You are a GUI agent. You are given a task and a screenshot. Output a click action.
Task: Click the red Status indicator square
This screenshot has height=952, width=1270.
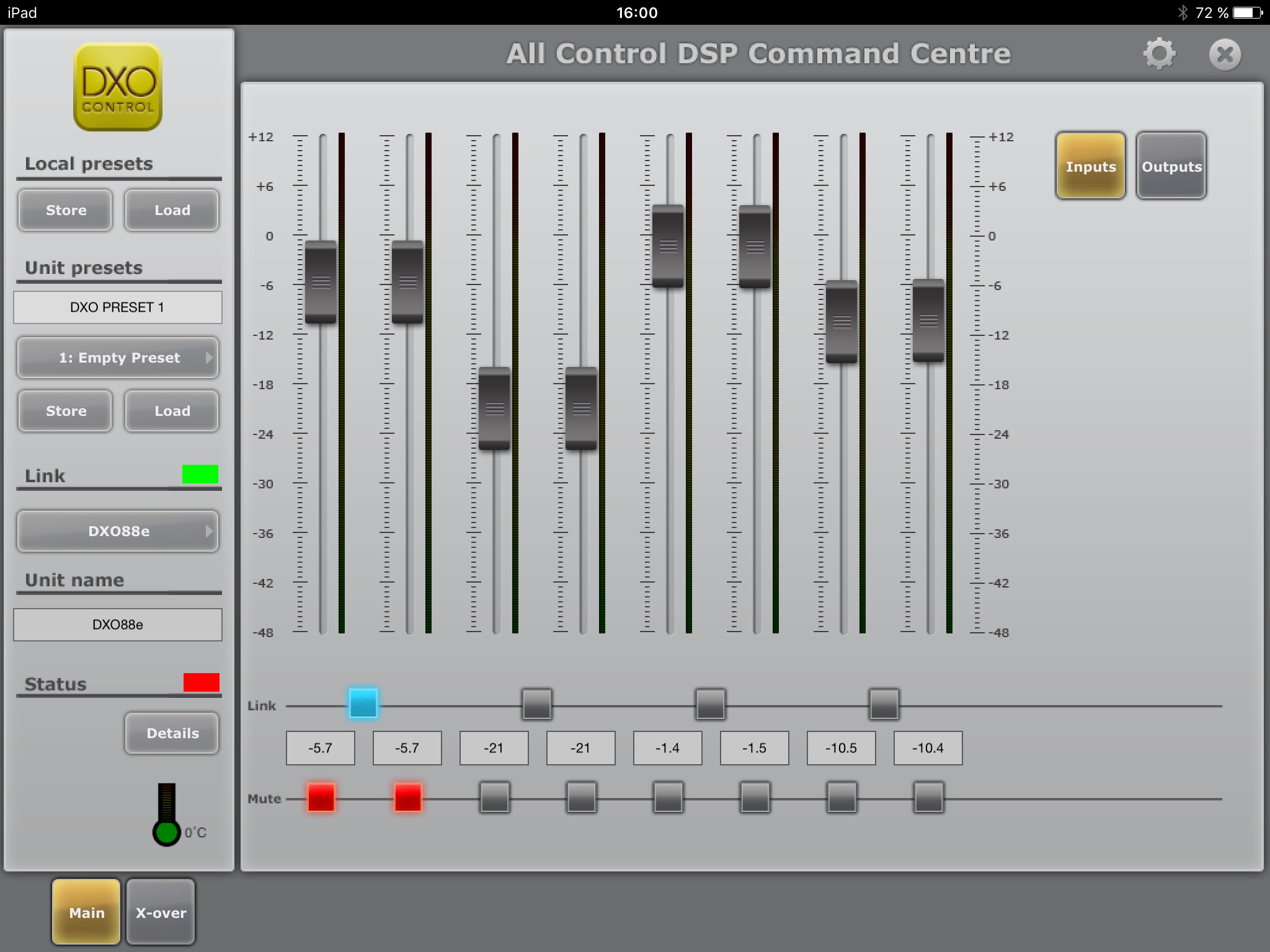coord(201,682)
